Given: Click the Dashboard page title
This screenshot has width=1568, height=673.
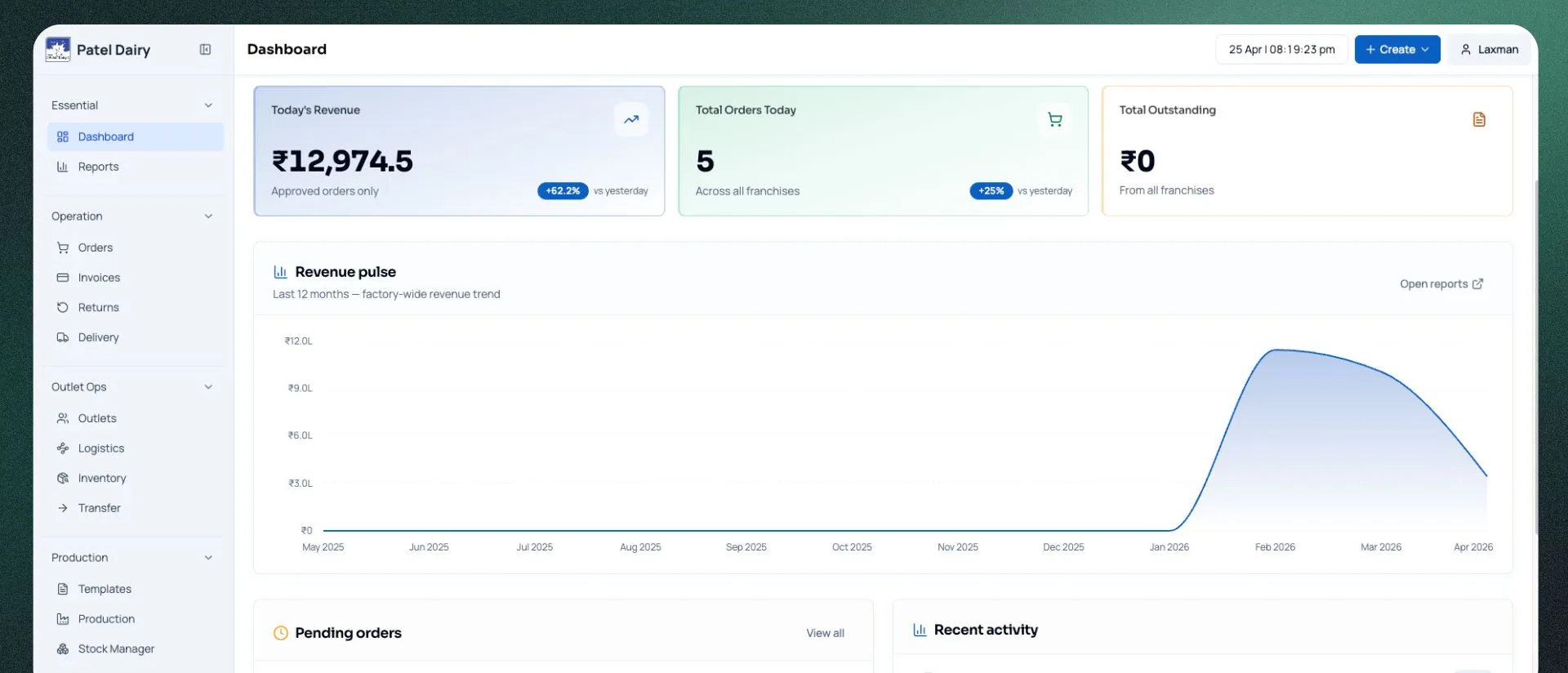Looking at the screenshot, I should pos(287,49).
